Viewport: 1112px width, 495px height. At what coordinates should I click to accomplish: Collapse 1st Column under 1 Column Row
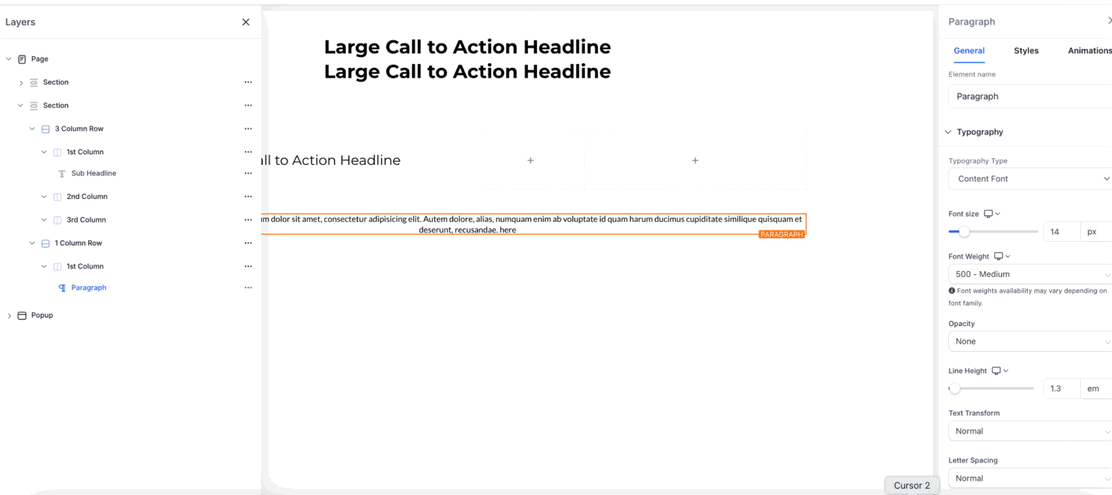[x=44, y=267]
